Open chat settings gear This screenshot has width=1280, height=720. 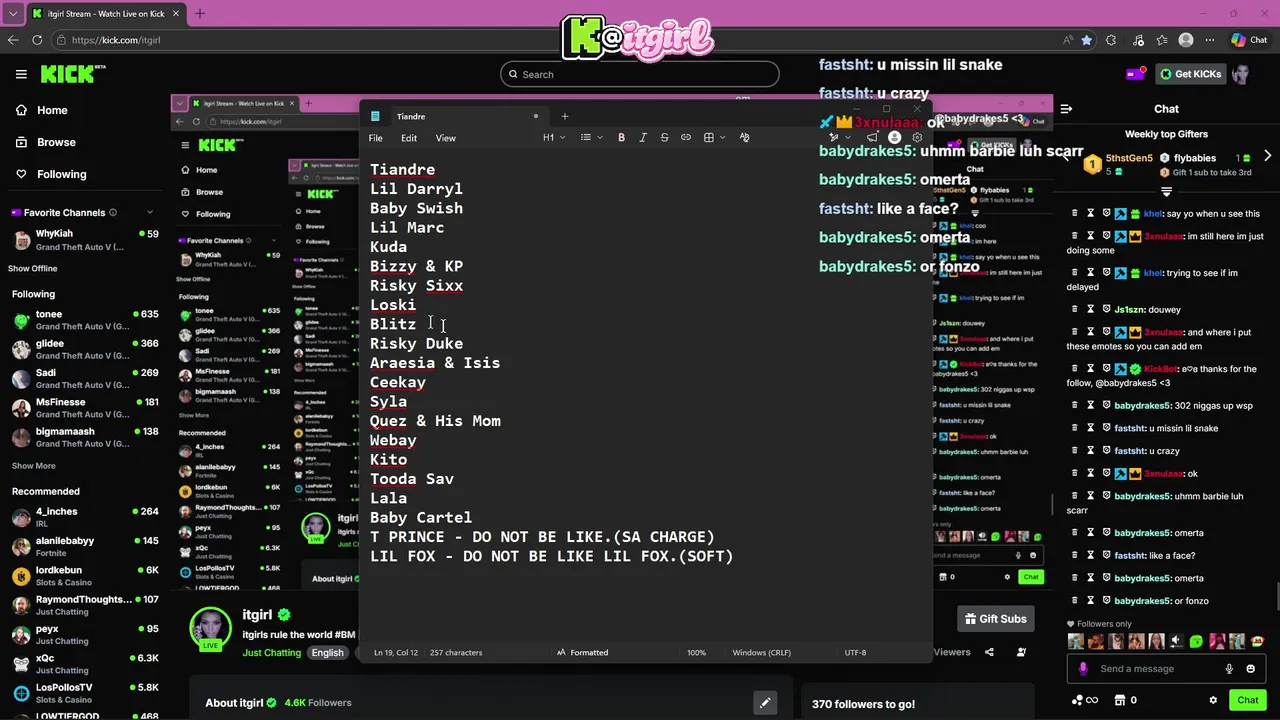pos(1213,700)
